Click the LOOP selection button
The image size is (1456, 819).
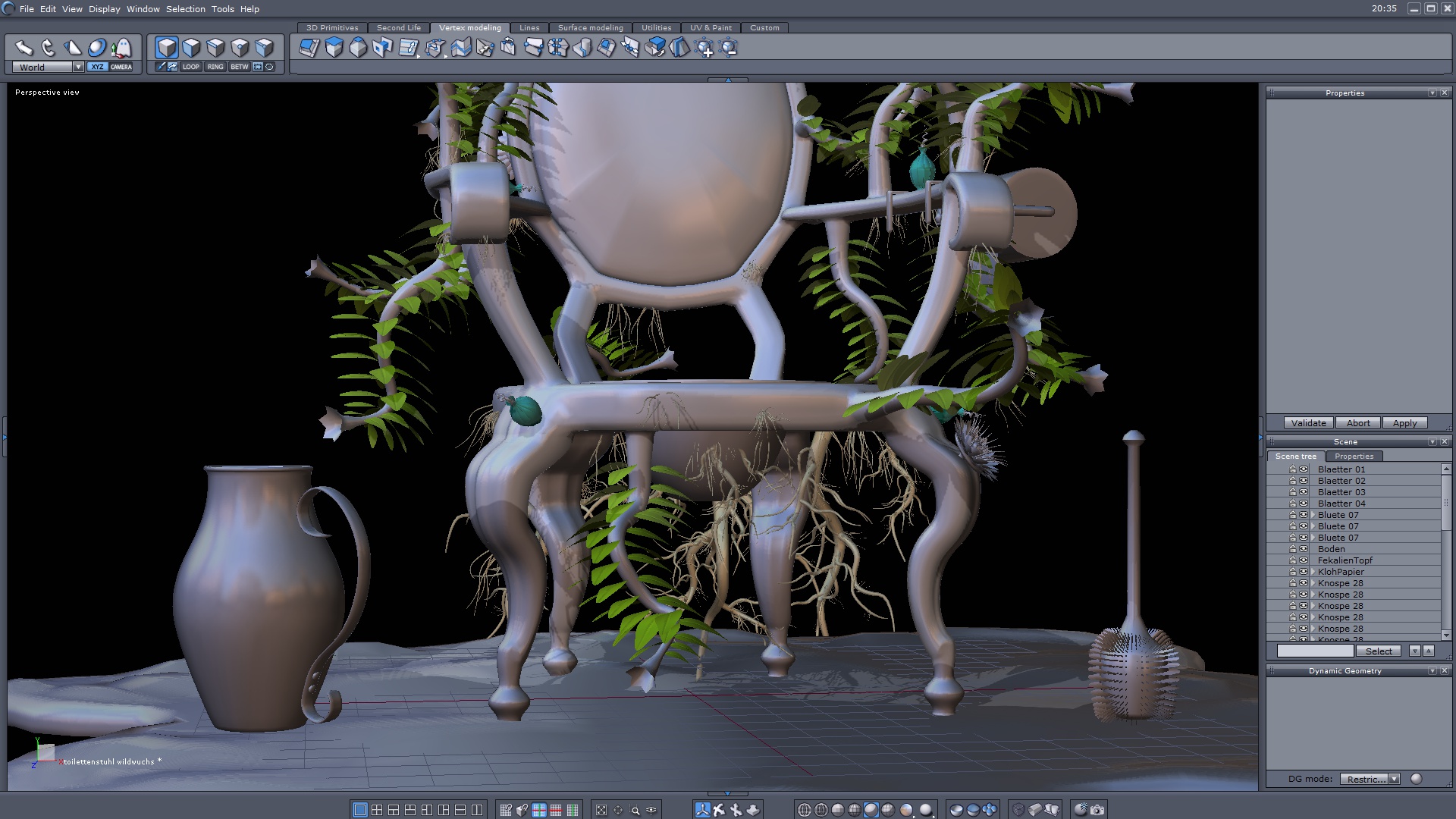[190, 67]
